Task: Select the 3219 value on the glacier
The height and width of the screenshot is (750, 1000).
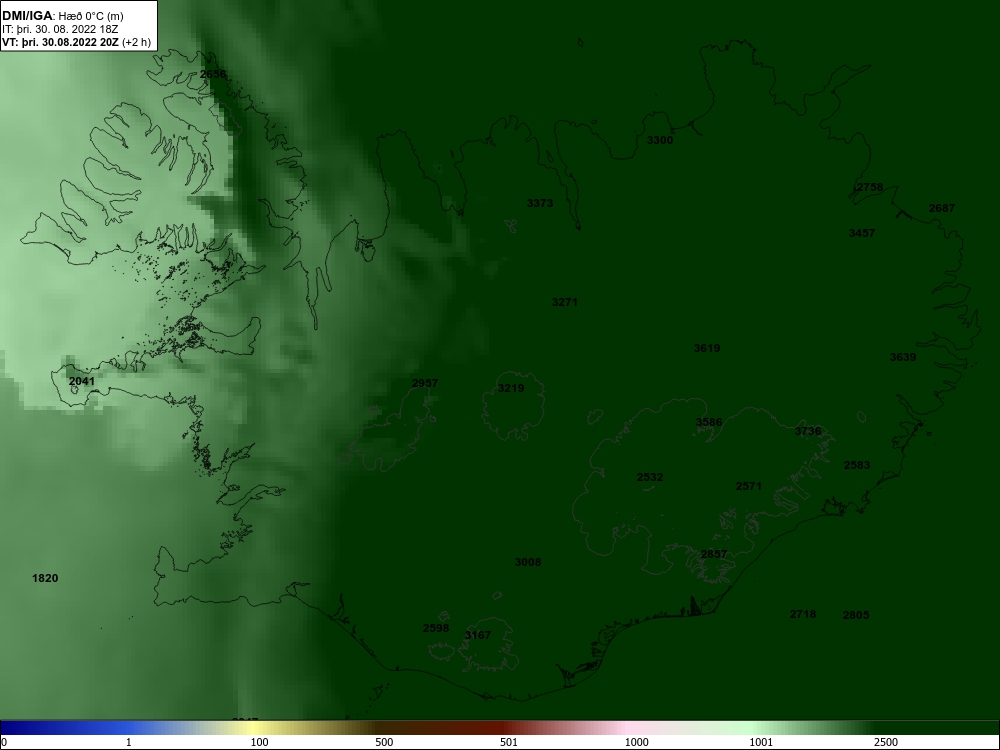Action: pos(511,388)
